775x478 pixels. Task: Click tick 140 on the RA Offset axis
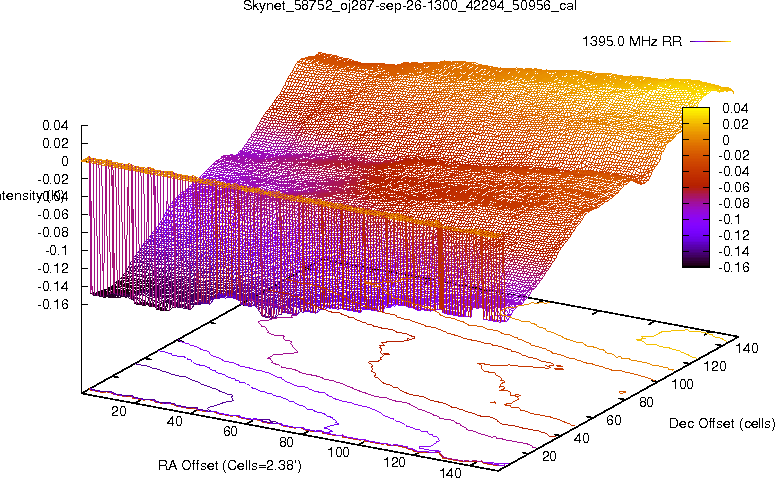(x=450, y=472)
